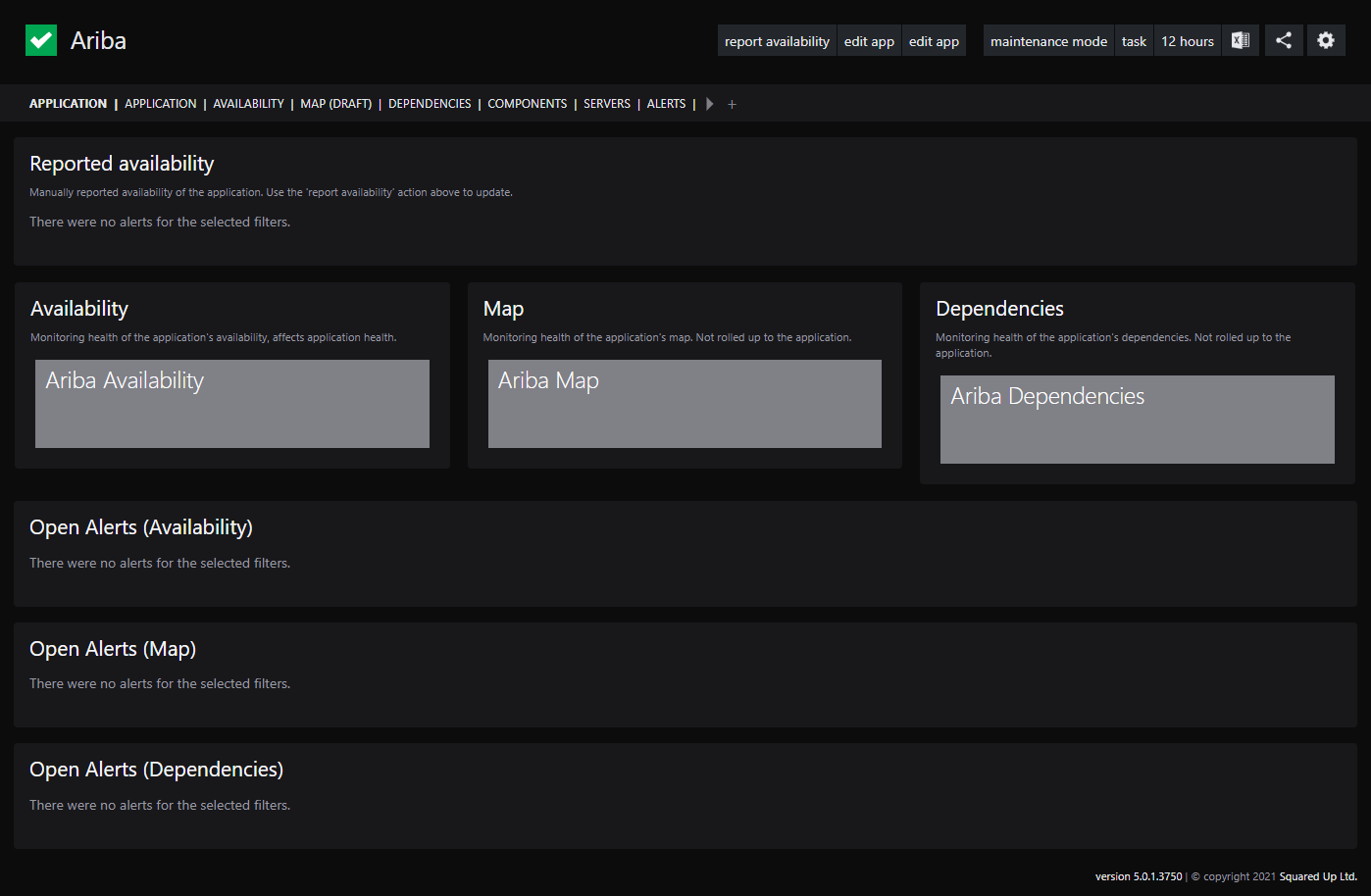View the ALERTS tab
This screenshot has width=1371, height=896.
pyautogui.click(x=666, y=103)
